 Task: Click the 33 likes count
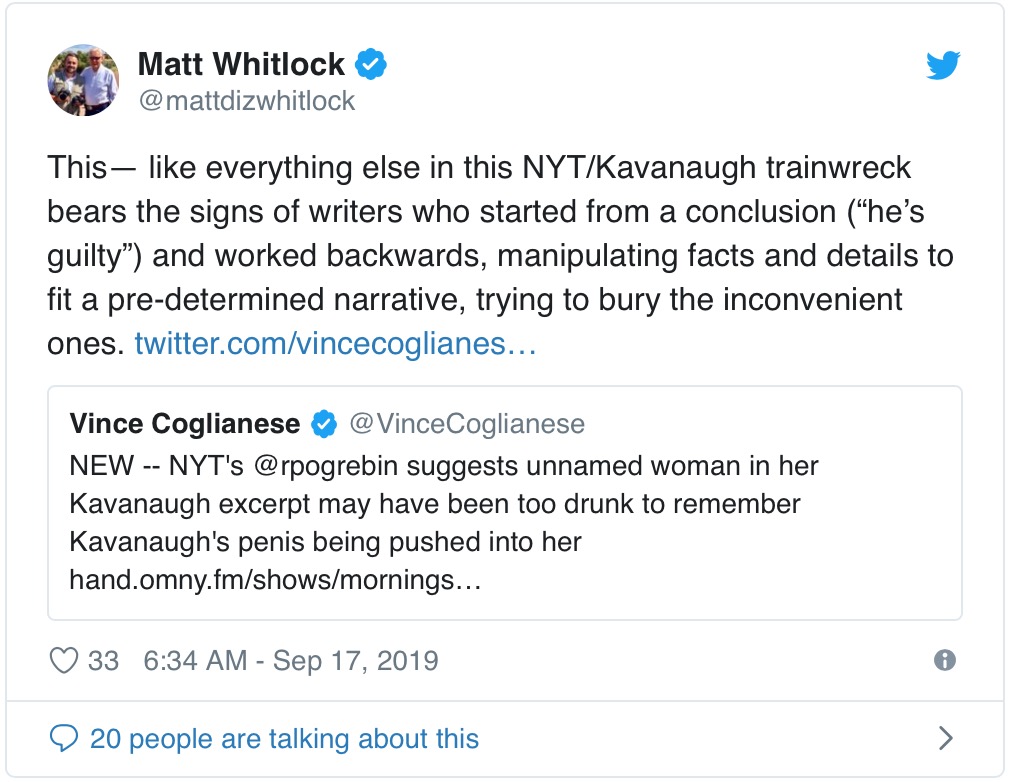tap(104, 661)
